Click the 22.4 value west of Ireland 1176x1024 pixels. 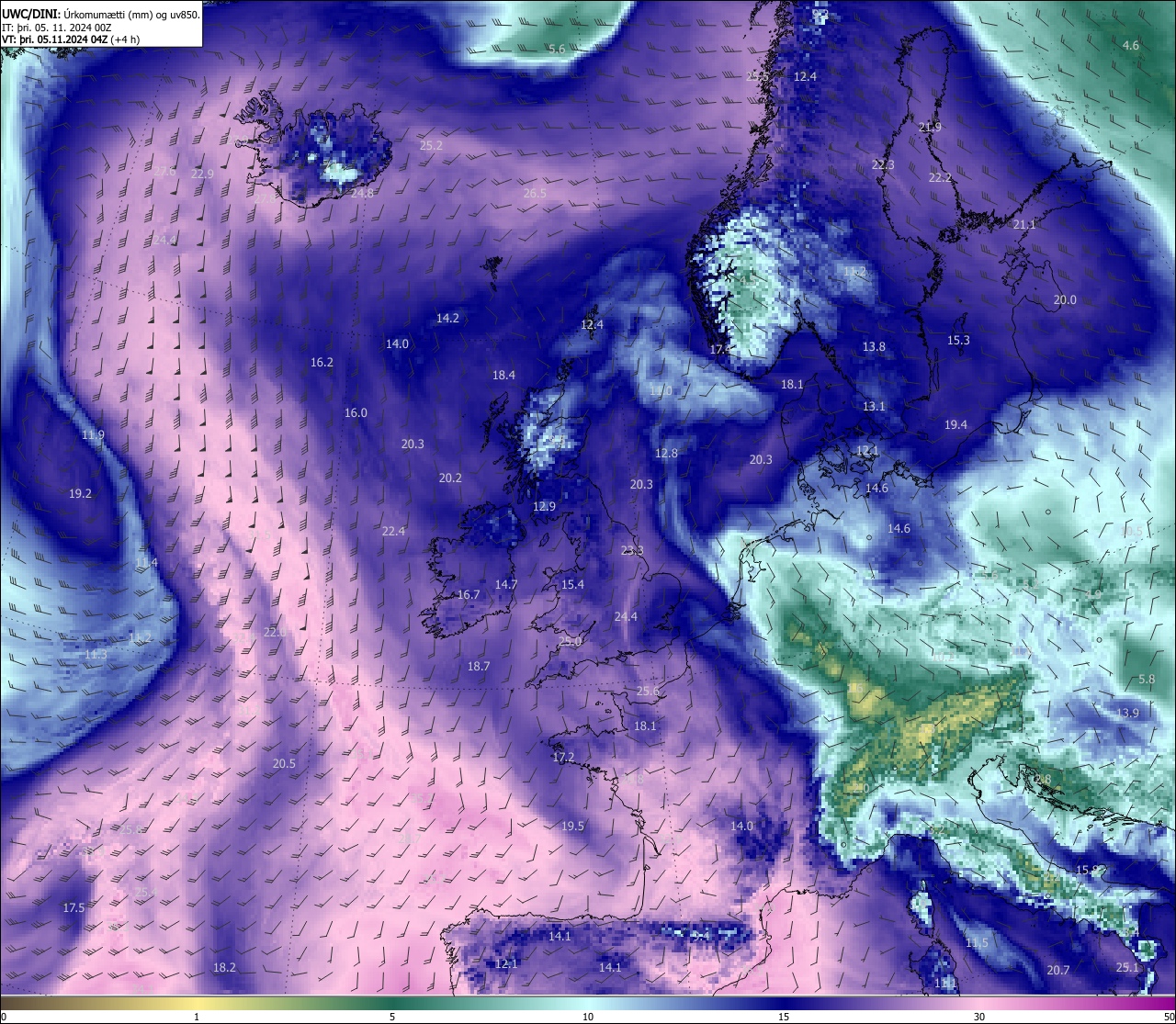click(393, 531)
